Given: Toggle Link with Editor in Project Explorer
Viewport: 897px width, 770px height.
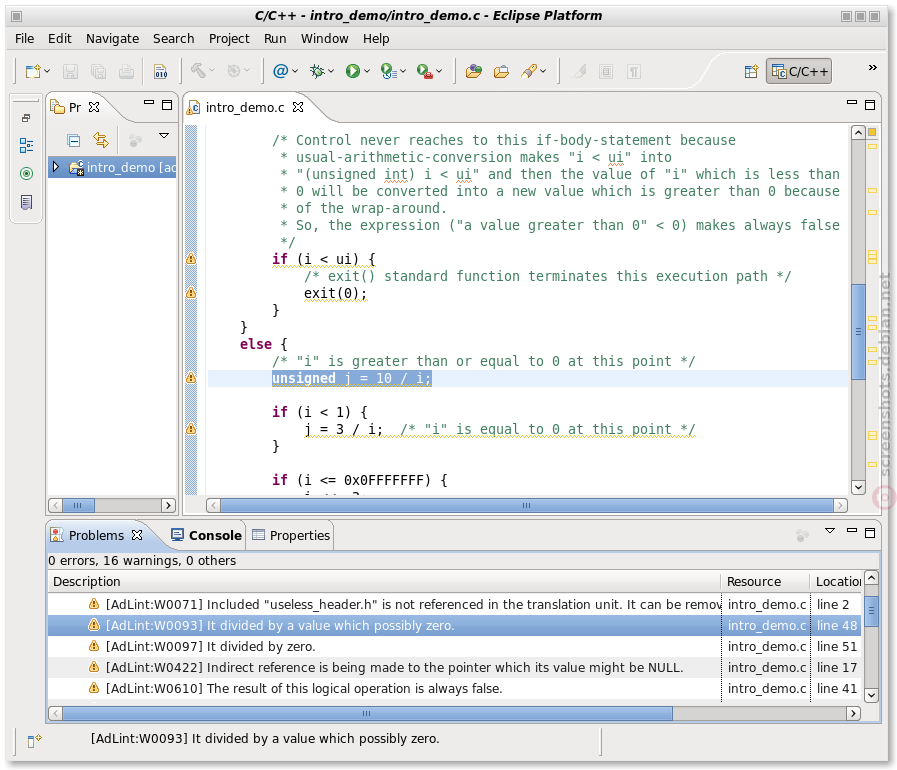Looking at the screenshot, I should click(x=101, y=140).
